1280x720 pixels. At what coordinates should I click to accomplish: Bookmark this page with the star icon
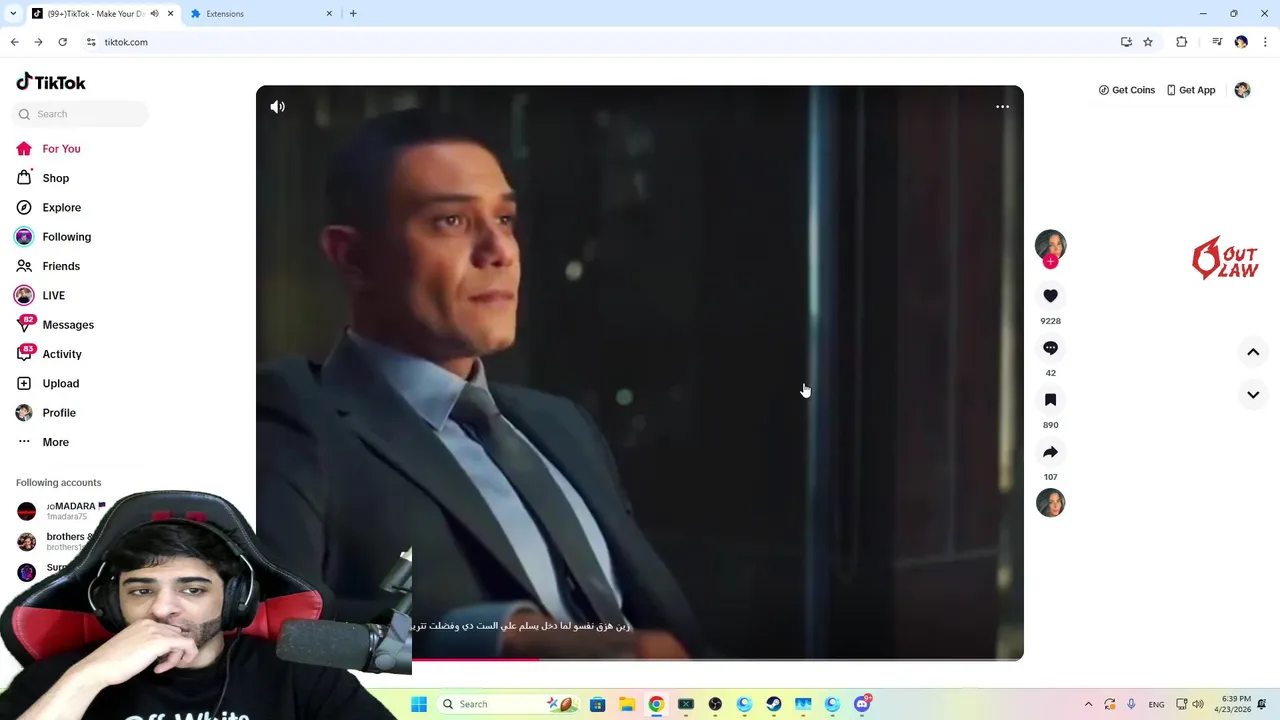tap(1148, 42)
